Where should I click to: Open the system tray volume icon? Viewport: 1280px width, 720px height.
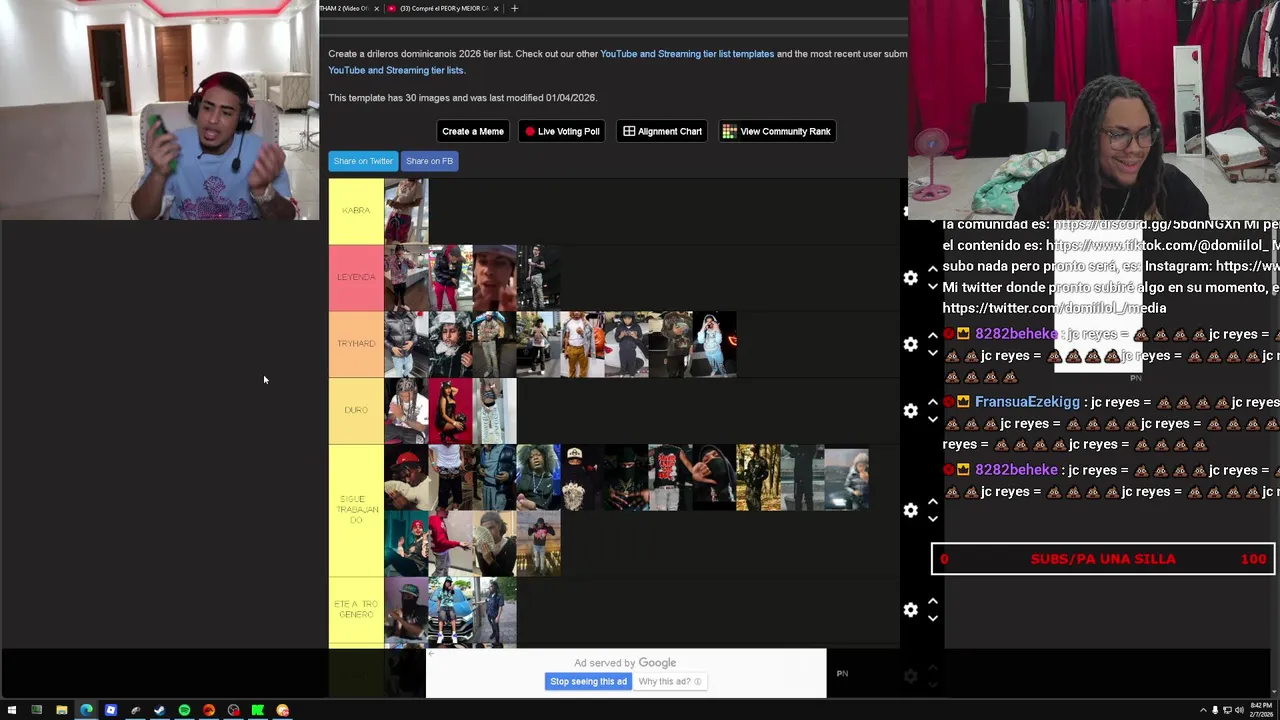1239,710
